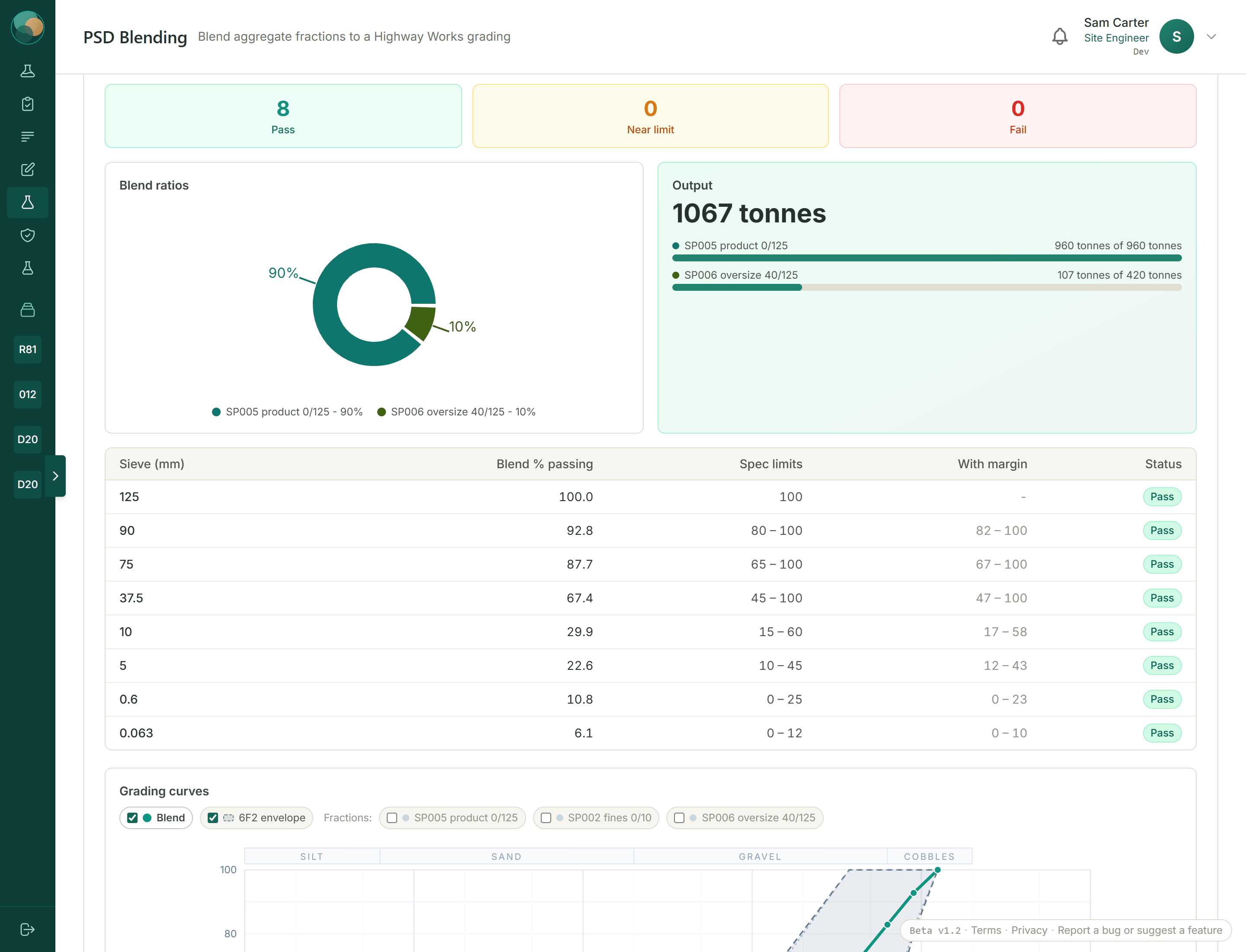Click the Privacy link
The image size is (1246, 952).
pos(1029,930)
